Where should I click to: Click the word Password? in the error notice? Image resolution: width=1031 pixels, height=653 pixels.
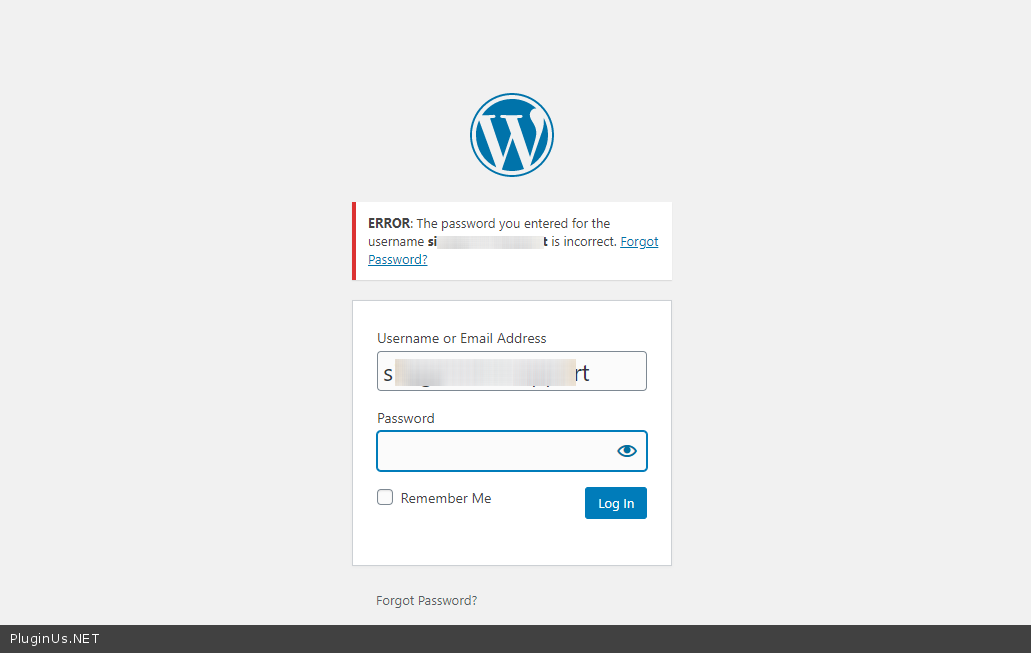coord(397,259)
